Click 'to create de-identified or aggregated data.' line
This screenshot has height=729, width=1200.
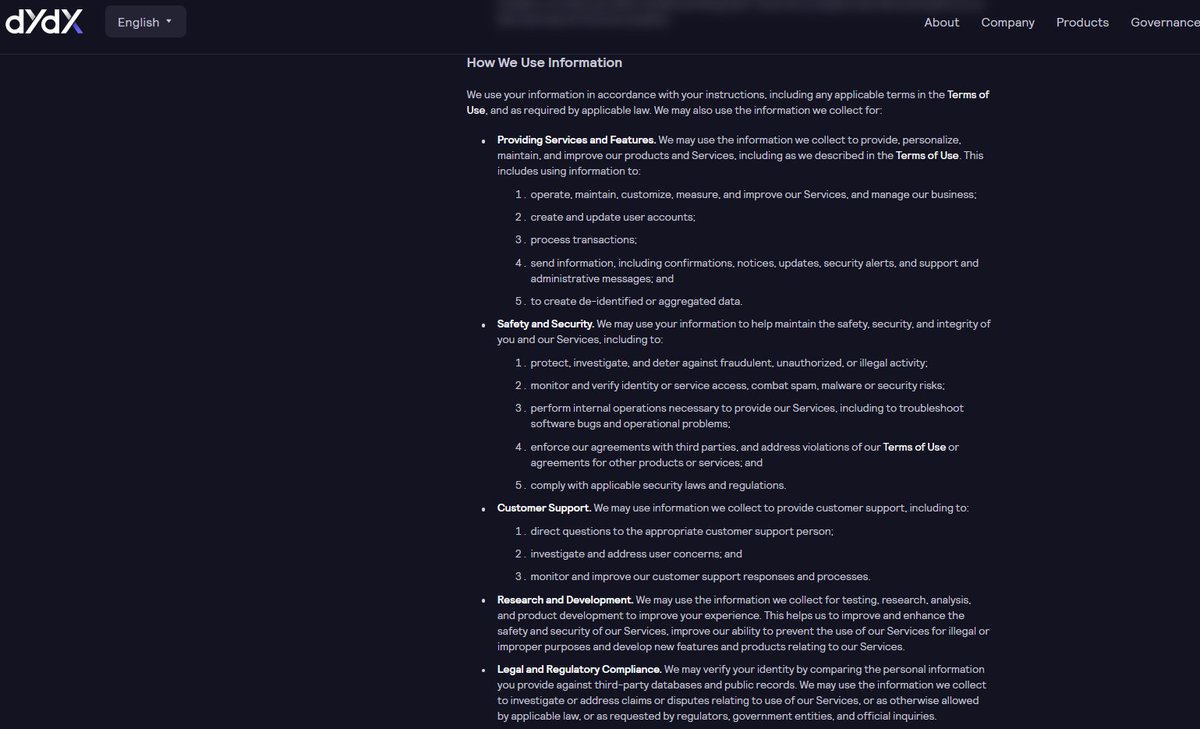coord(637,301)
